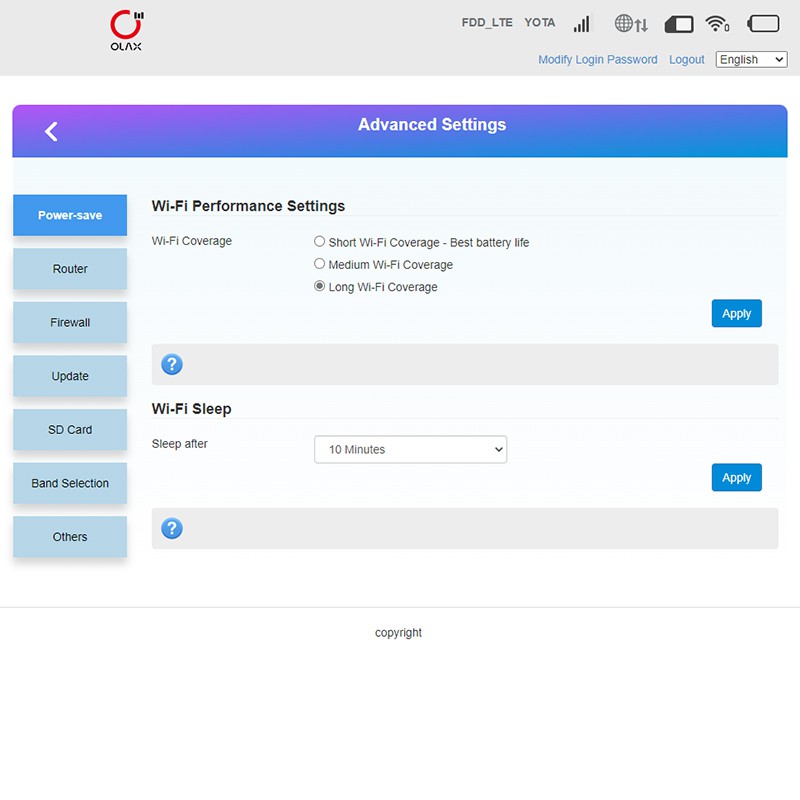Image resolution: width=800 pixels, height=800 pixels.
Task: Go to Band Selection section
Action: (70, 484)
